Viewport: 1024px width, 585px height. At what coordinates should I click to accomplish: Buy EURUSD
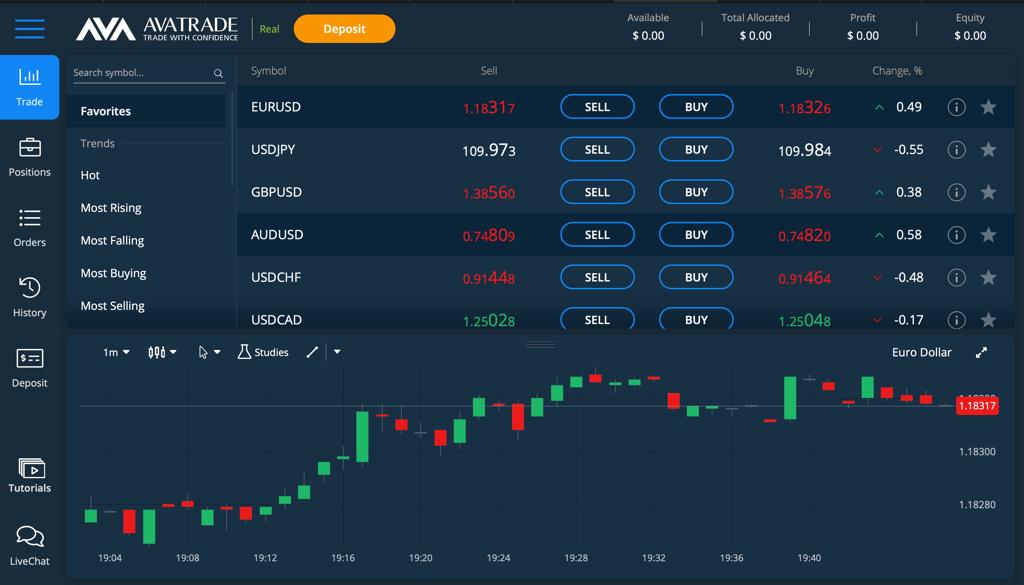click(696, 107)
